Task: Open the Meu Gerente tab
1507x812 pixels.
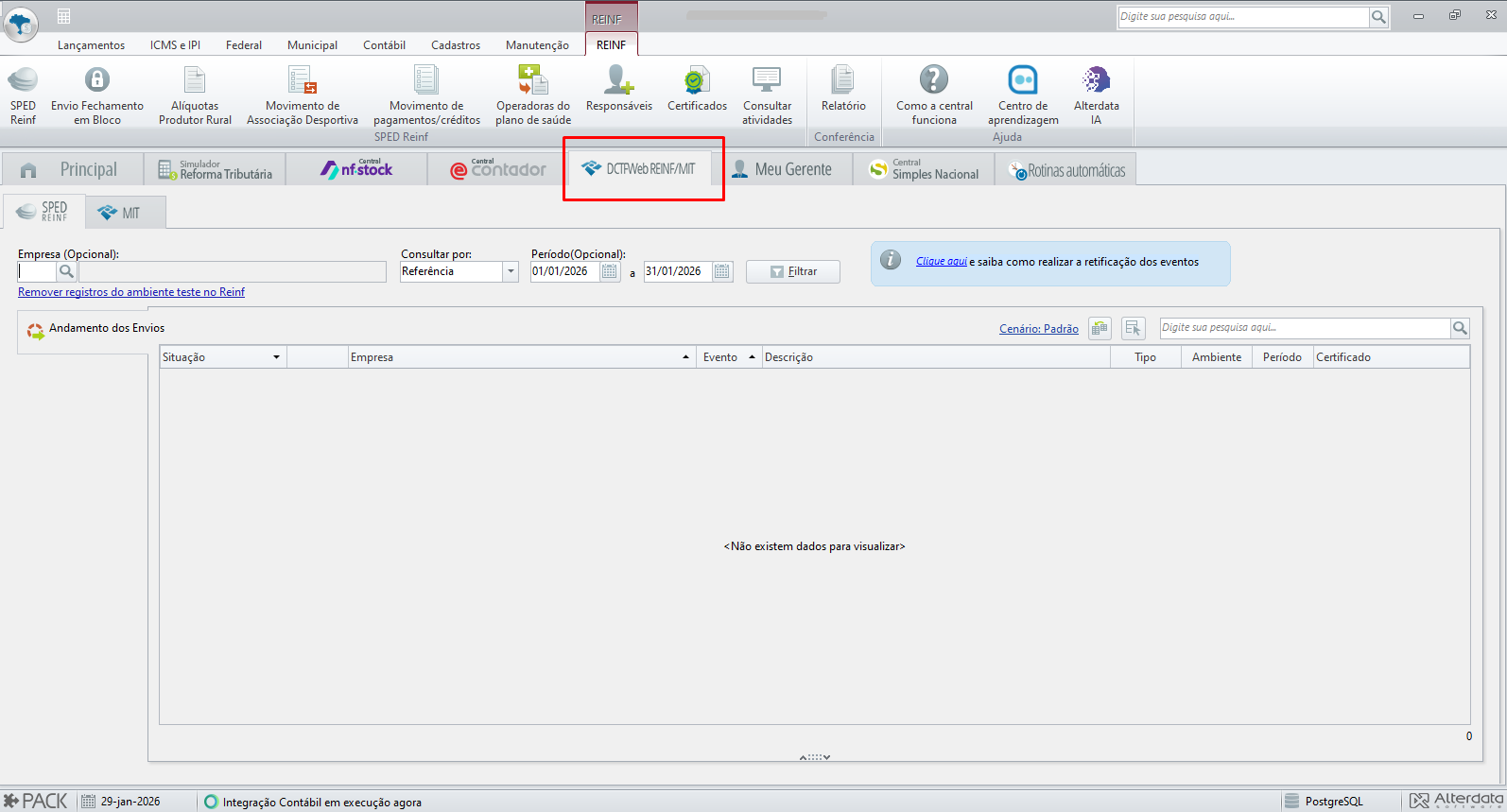Action: [783, 169]
